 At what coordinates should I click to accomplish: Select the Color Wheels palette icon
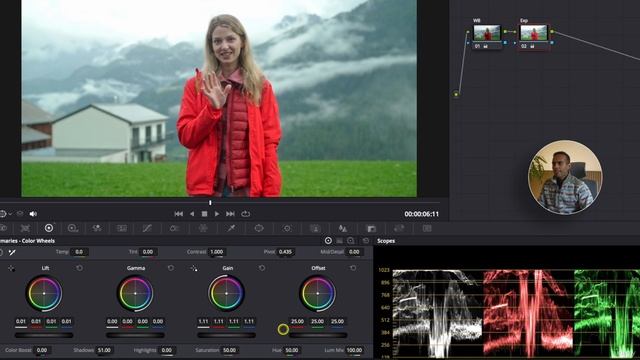coord(49,228)
